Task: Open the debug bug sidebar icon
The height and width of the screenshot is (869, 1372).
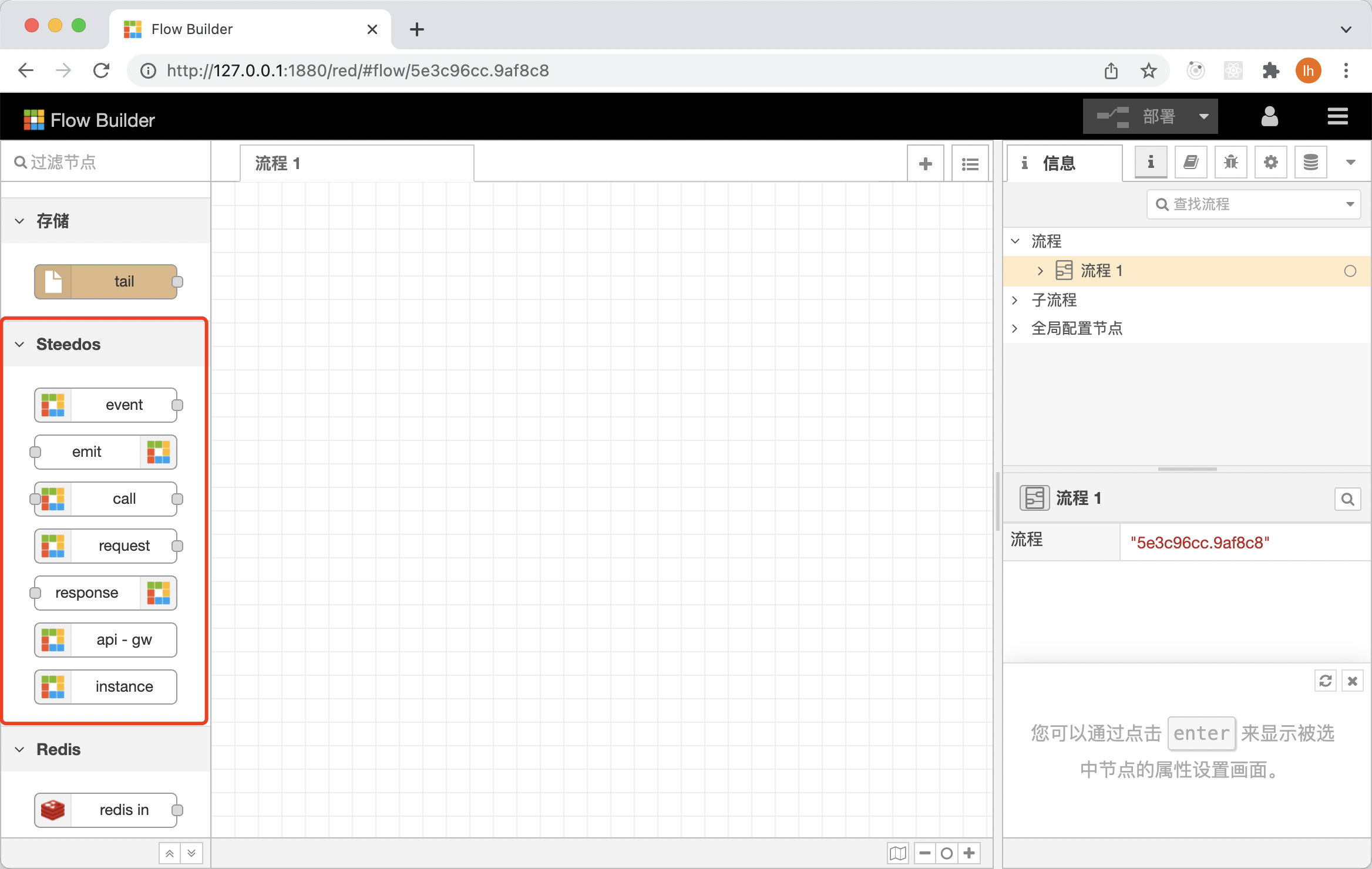Action: coord(1230,163)
